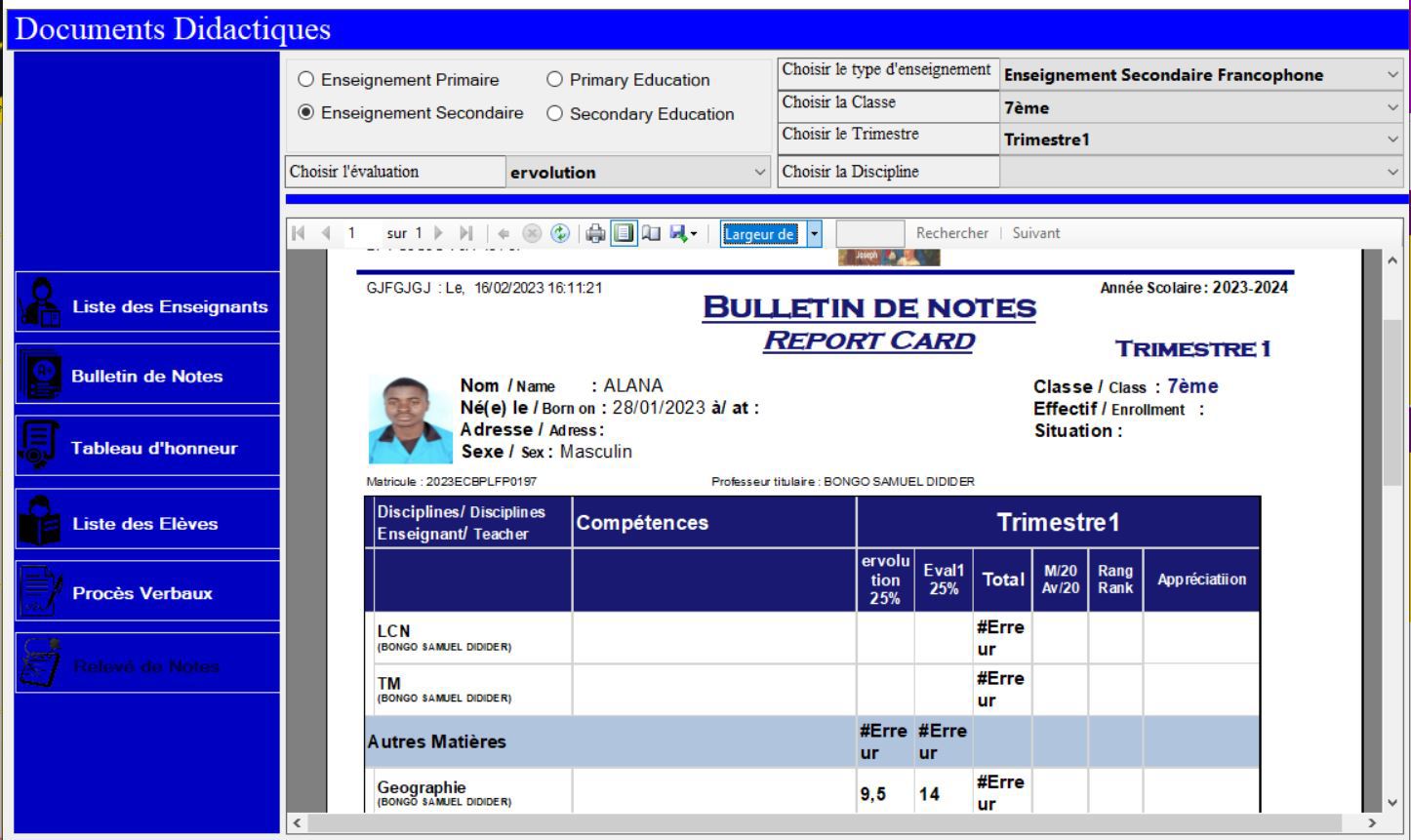Click the vertical scrollbar thumb

pos(1394,403)
